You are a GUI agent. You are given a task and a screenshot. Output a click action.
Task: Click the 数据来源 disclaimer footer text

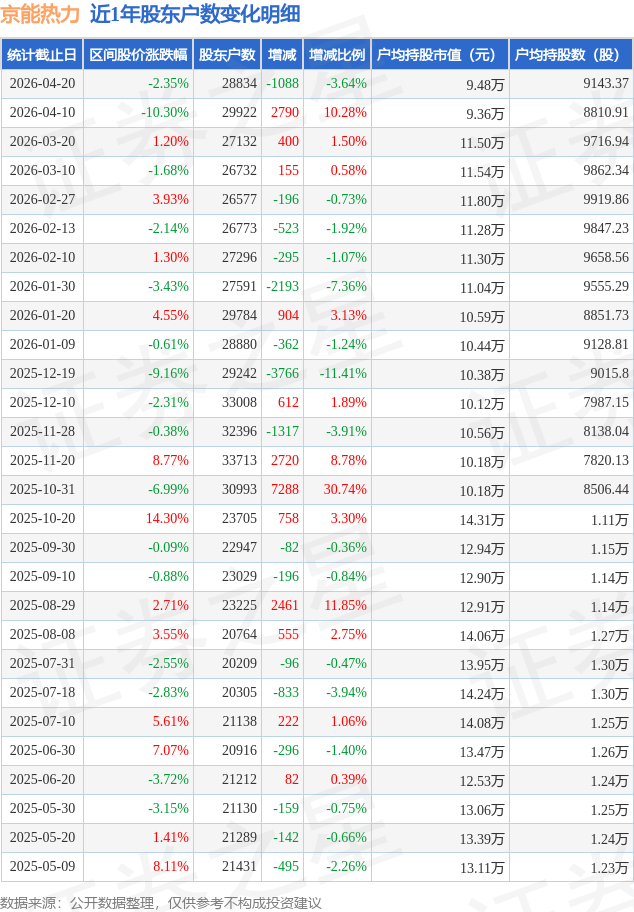point(160,902)
